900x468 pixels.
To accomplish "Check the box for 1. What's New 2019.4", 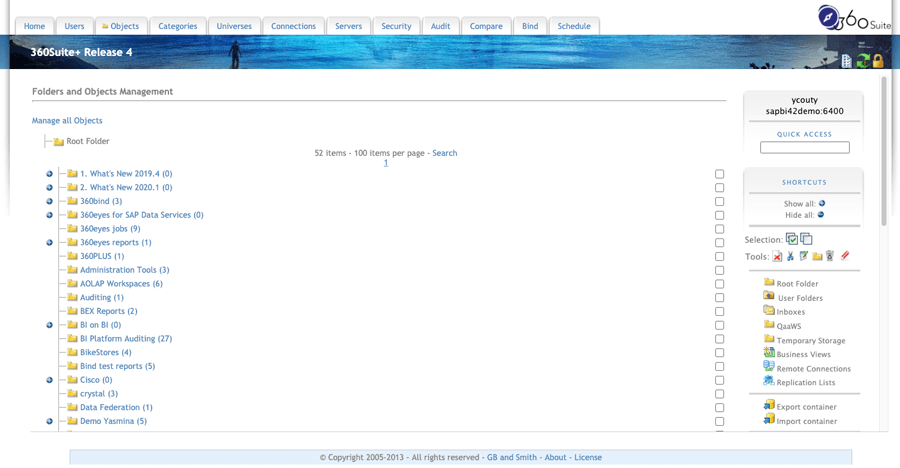I will tap(719, 174).
